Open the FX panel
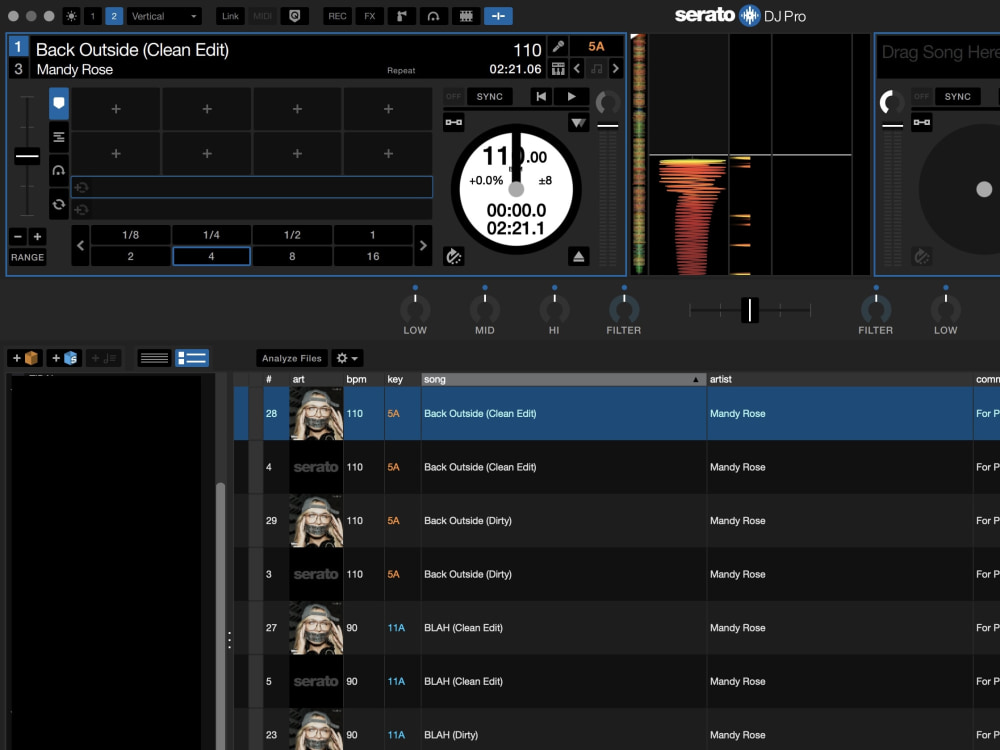This screenshot has height=750, width=1000. coord(370,16)
